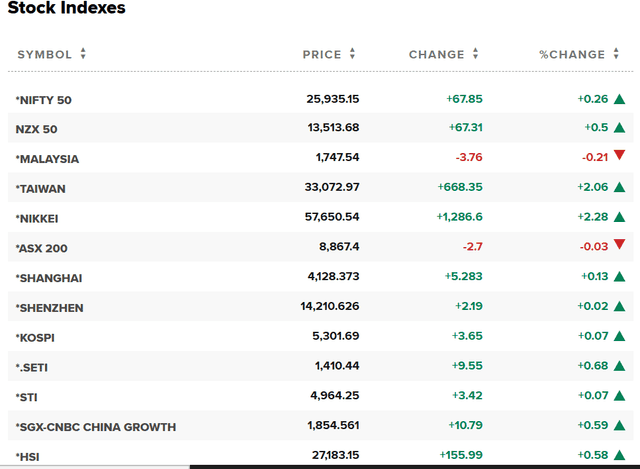Screen dimensions: 640x469
Task: Click the green up arrow for NIFTY 50
Action: pyautogui.click(x=620, y=99)
